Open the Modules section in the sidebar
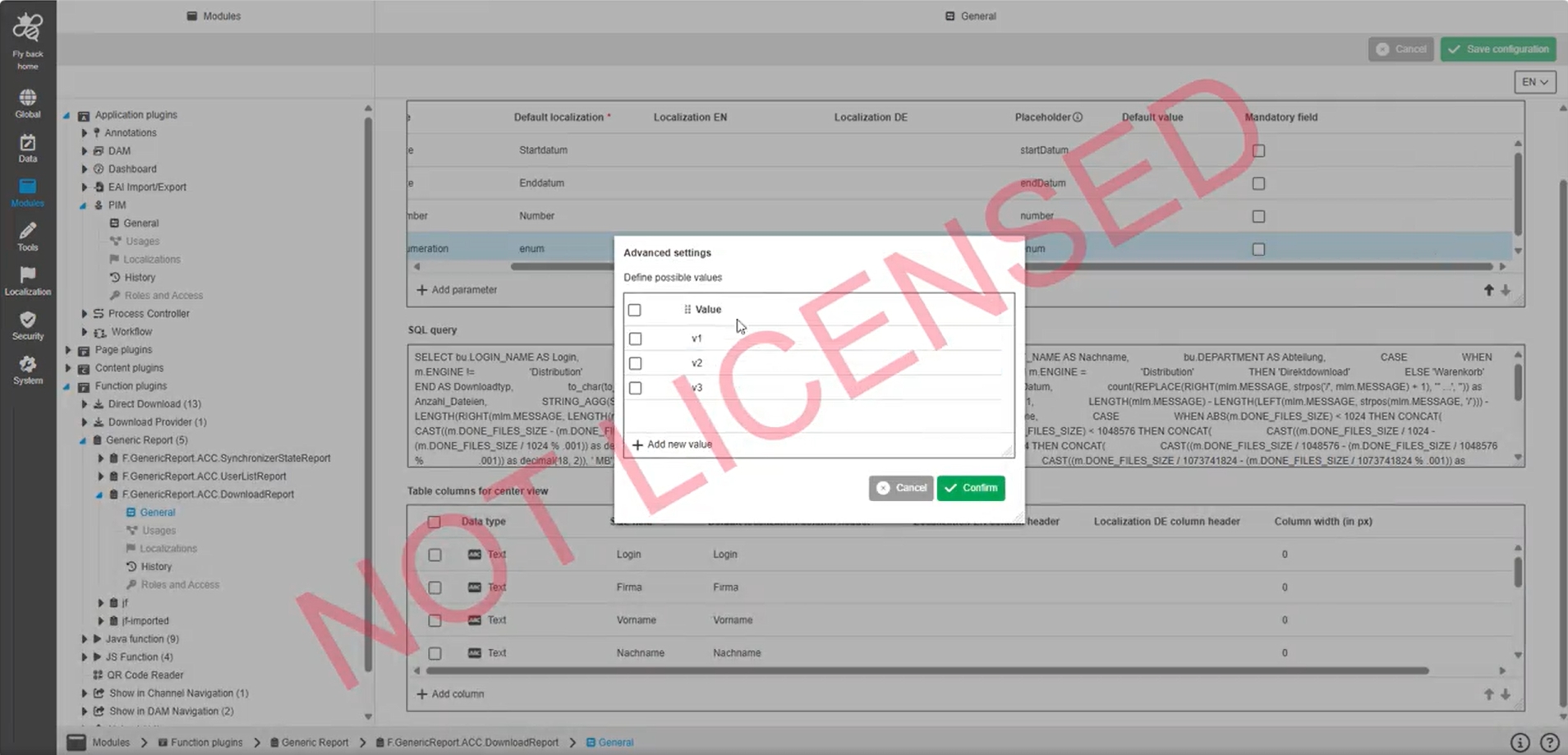The width and height of the screenshot is (1568, 755). 28,192
